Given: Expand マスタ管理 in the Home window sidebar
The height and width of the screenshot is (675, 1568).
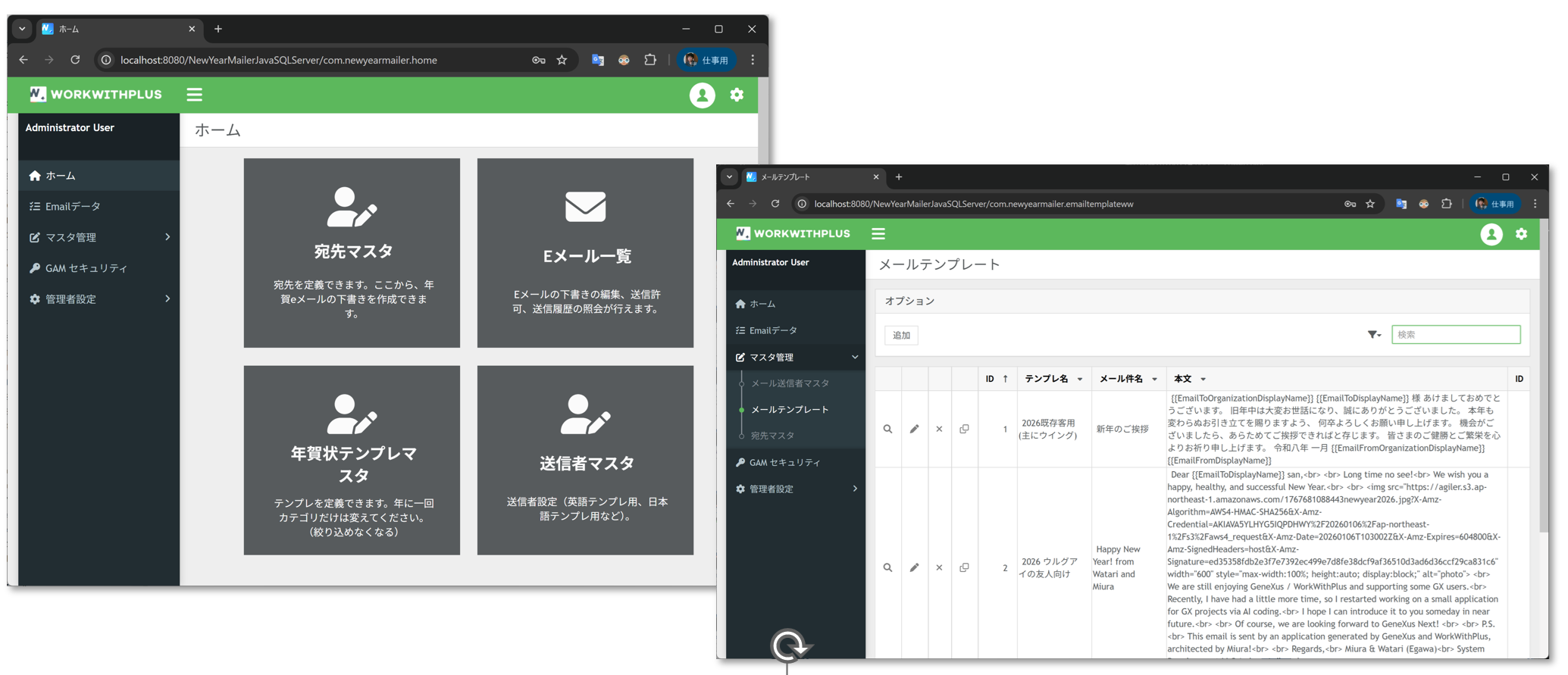Looking at the screenshot, I should [99, 237].
